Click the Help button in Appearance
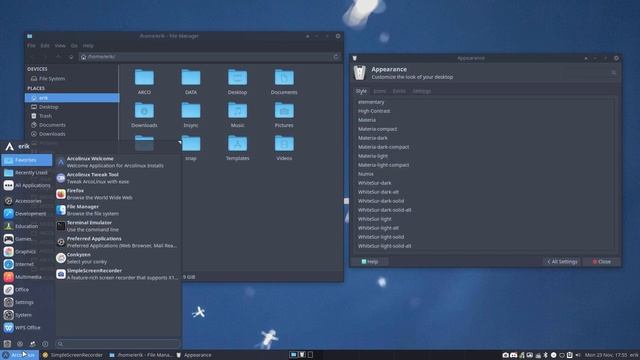The image size is (640, 360). click(x=370, y=262)
